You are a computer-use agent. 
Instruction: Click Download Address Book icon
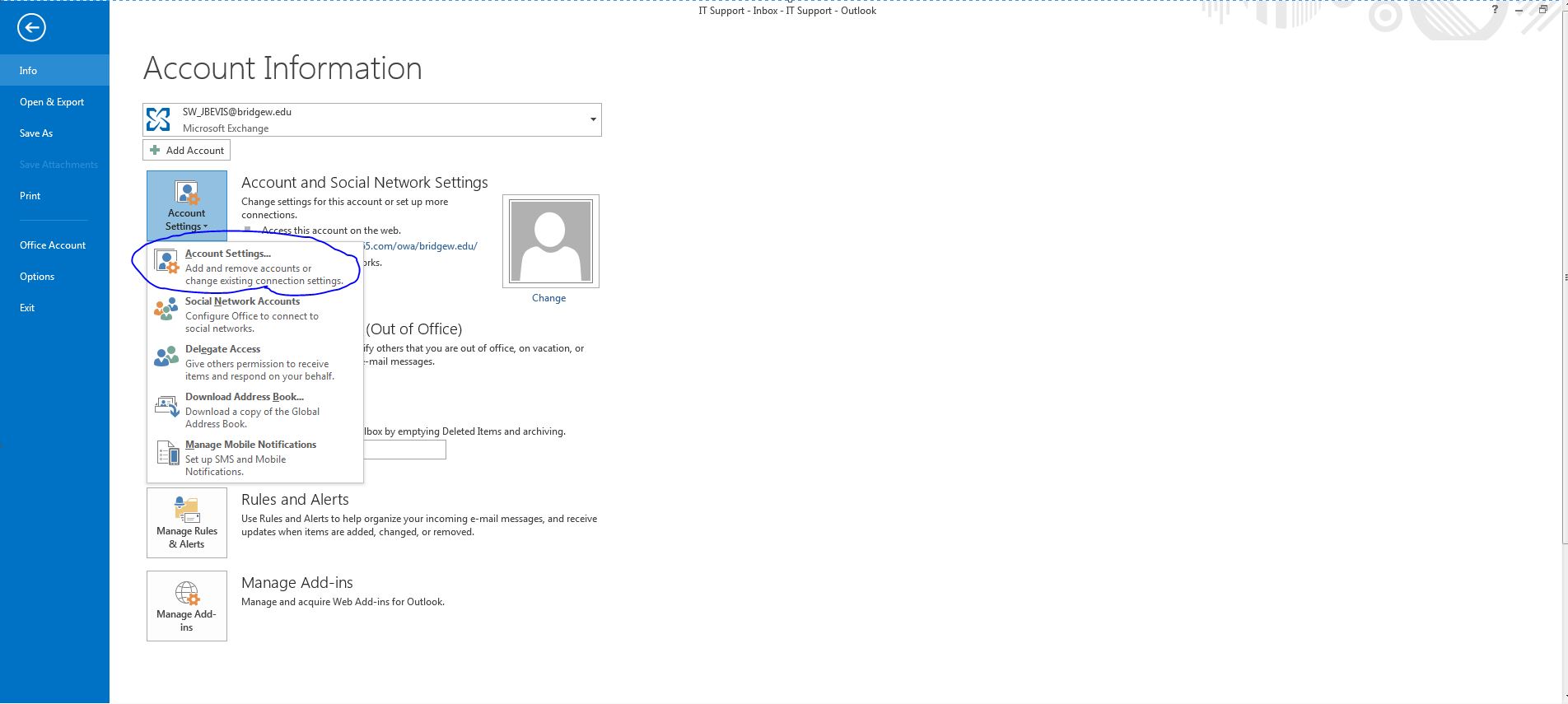pos(167,407)
